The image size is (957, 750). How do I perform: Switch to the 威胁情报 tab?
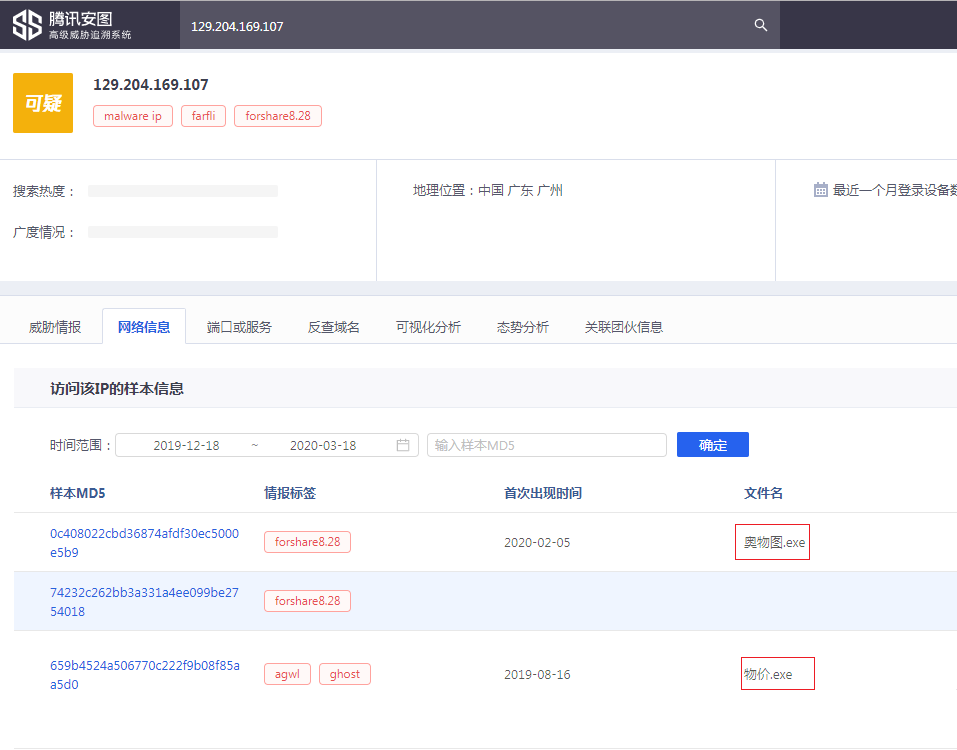pos(55,327)
